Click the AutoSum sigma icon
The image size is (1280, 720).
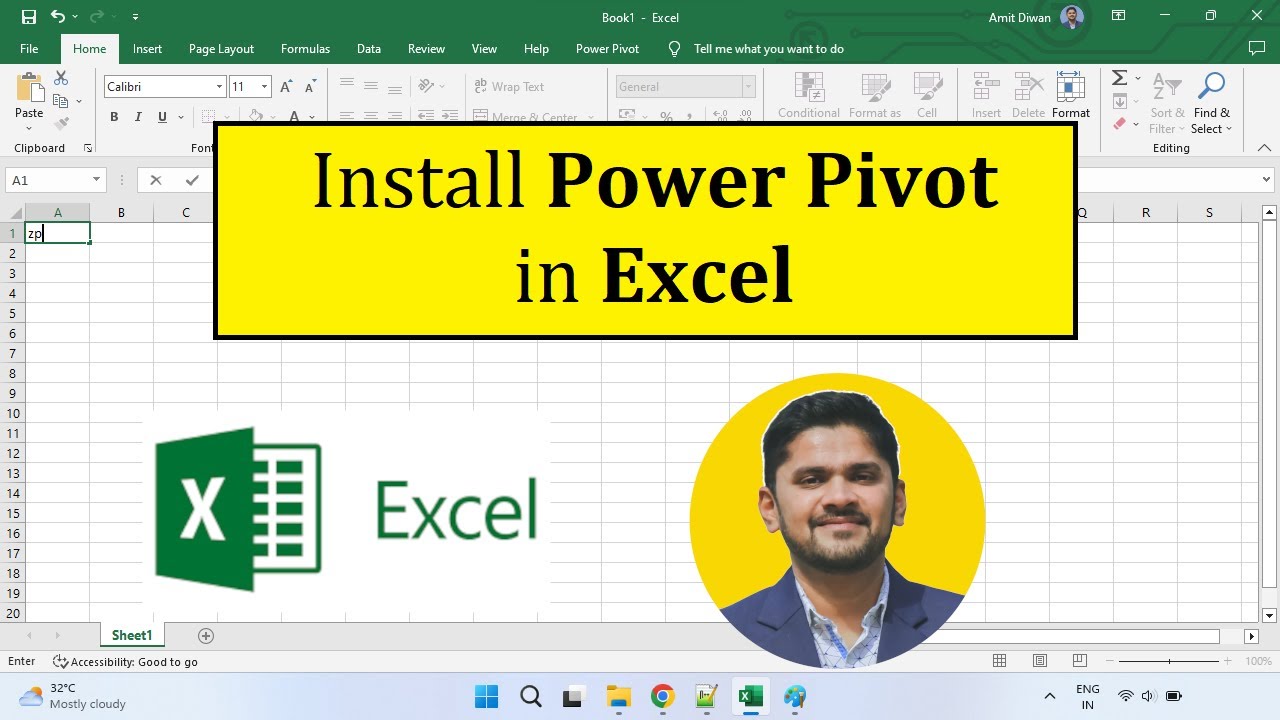(x=1120, y=78)
